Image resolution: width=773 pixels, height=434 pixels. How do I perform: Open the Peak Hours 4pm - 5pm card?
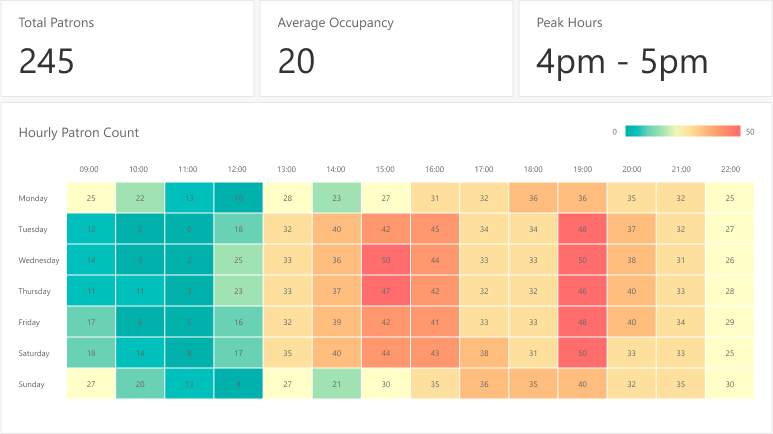click(644, 49)
